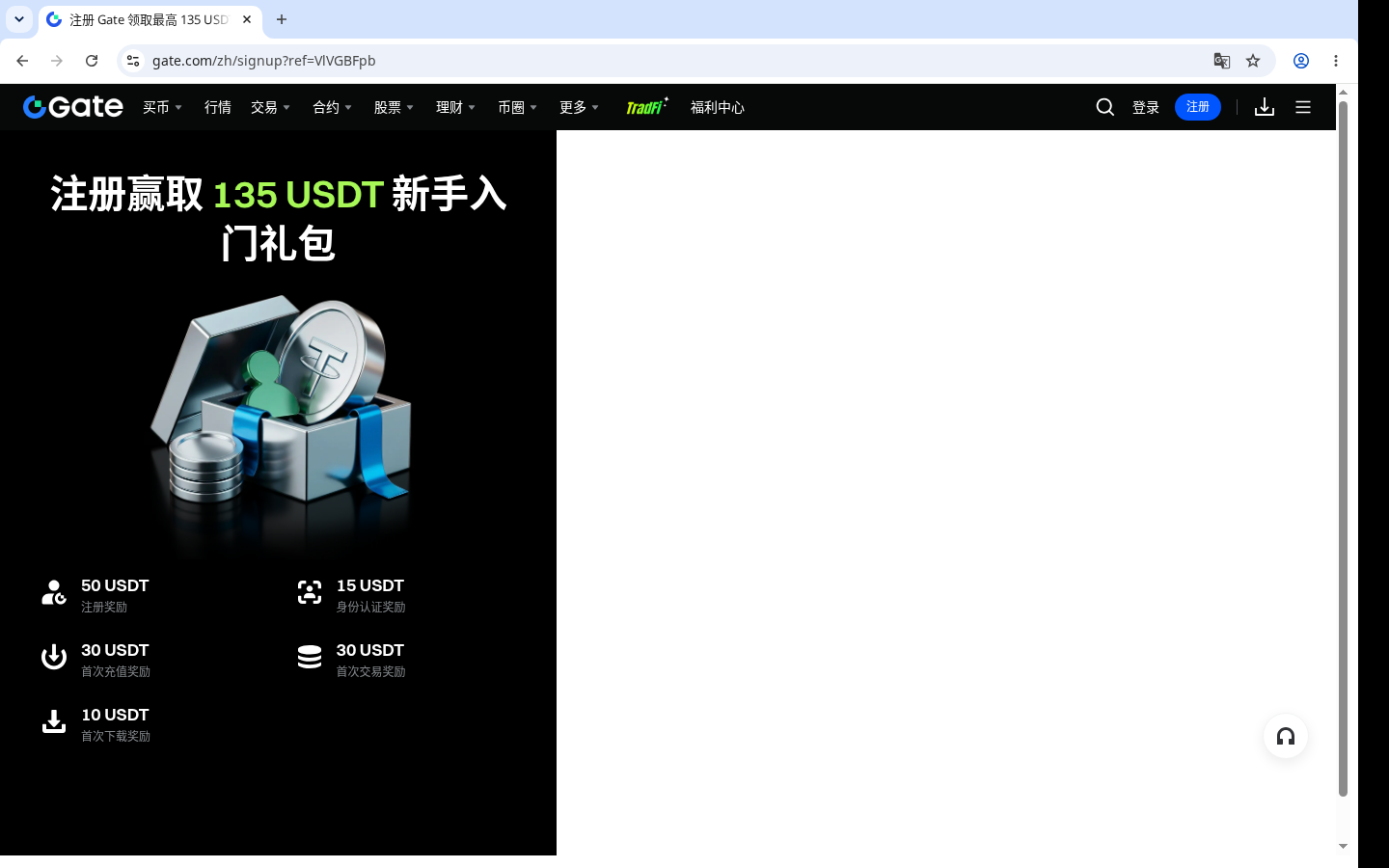View site information icon in address bar
Image resolution: width=1389 pixels, height=868 pixels.
pos(133,61)
